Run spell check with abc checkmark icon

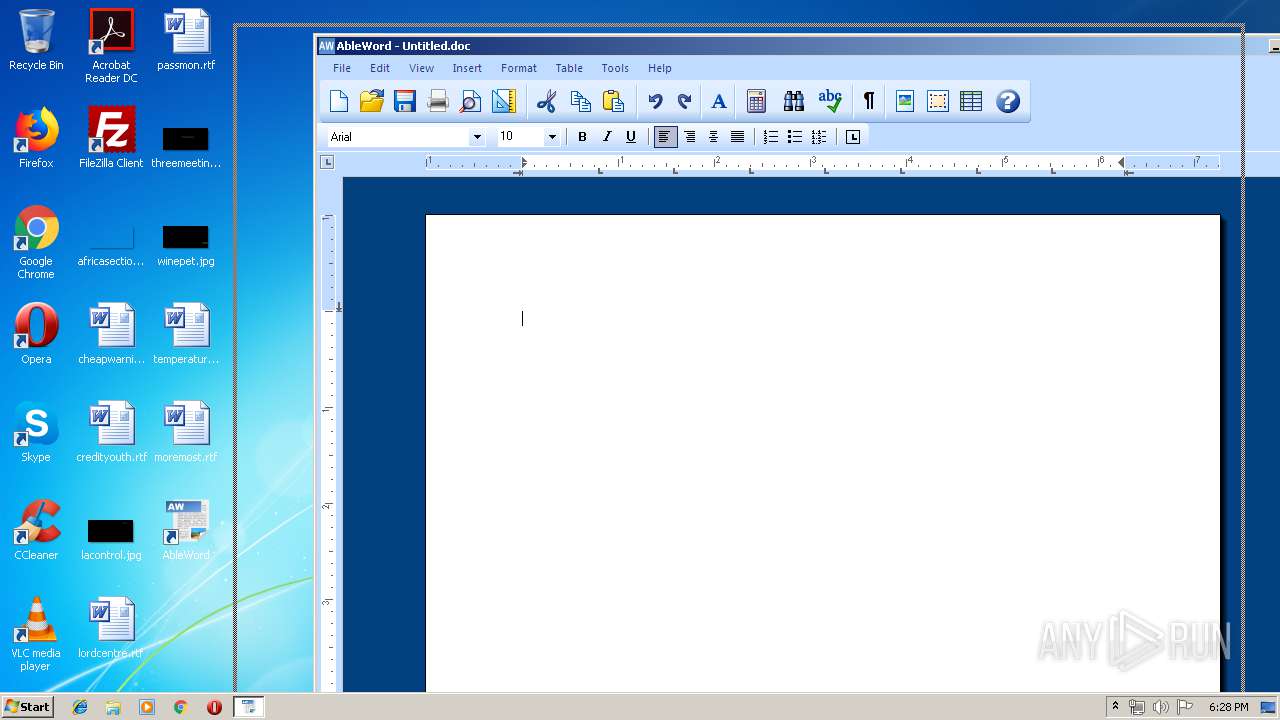(x=830, y=101)
